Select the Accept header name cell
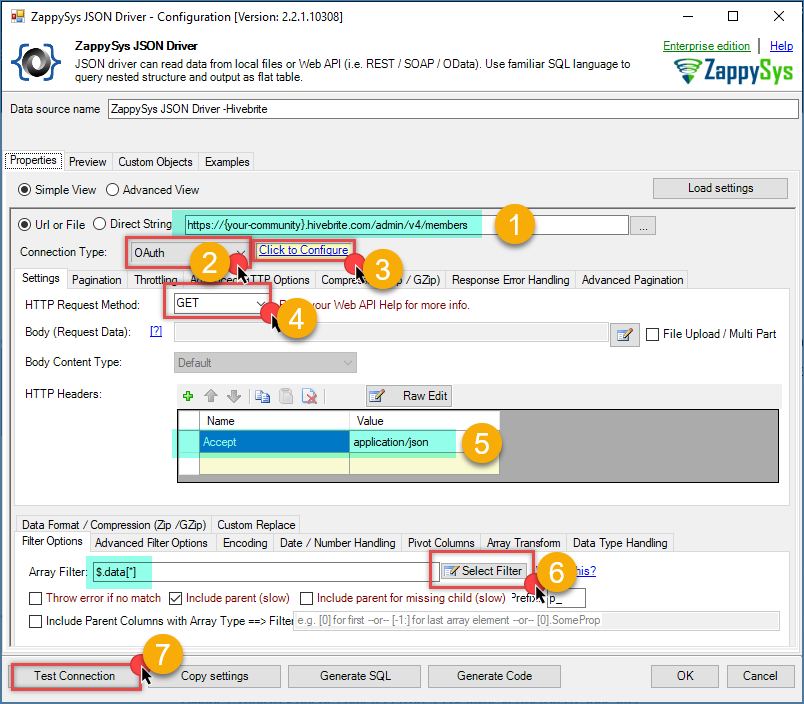804x704 pixels. click(274, 442)
